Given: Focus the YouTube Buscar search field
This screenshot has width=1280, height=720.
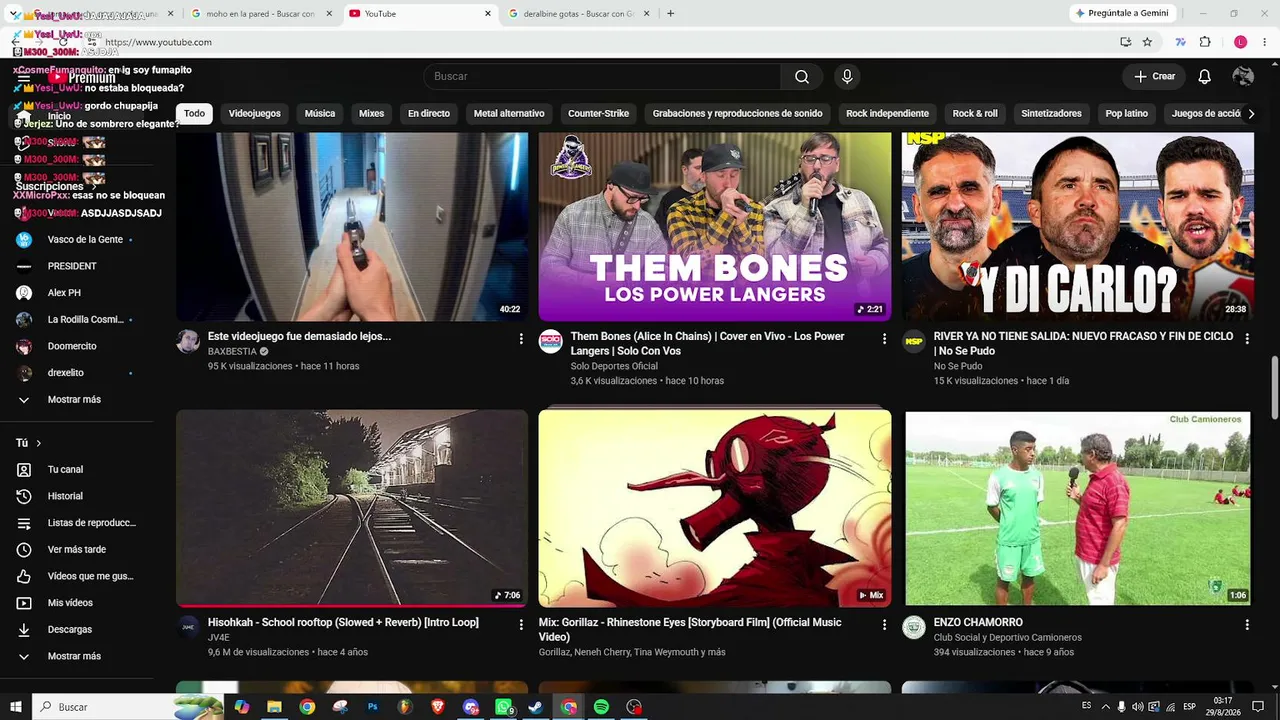Looking at the screenshot, I should [602, 77].
